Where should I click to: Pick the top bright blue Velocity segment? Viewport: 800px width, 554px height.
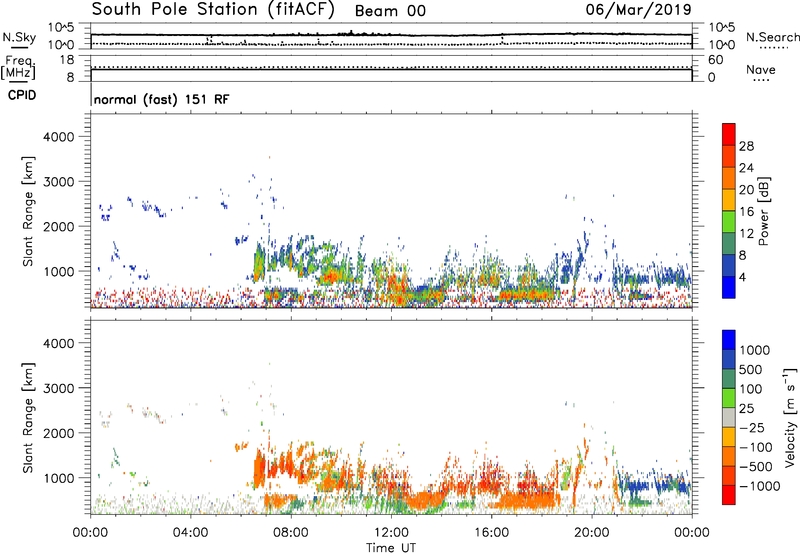click(x=729, y=340)
